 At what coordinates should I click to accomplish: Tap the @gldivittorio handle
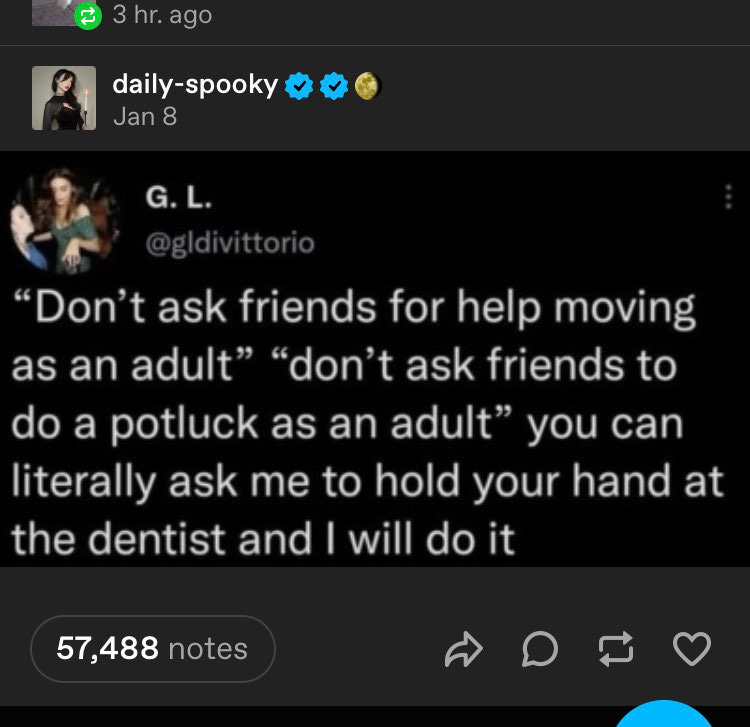tap(230, 243)
